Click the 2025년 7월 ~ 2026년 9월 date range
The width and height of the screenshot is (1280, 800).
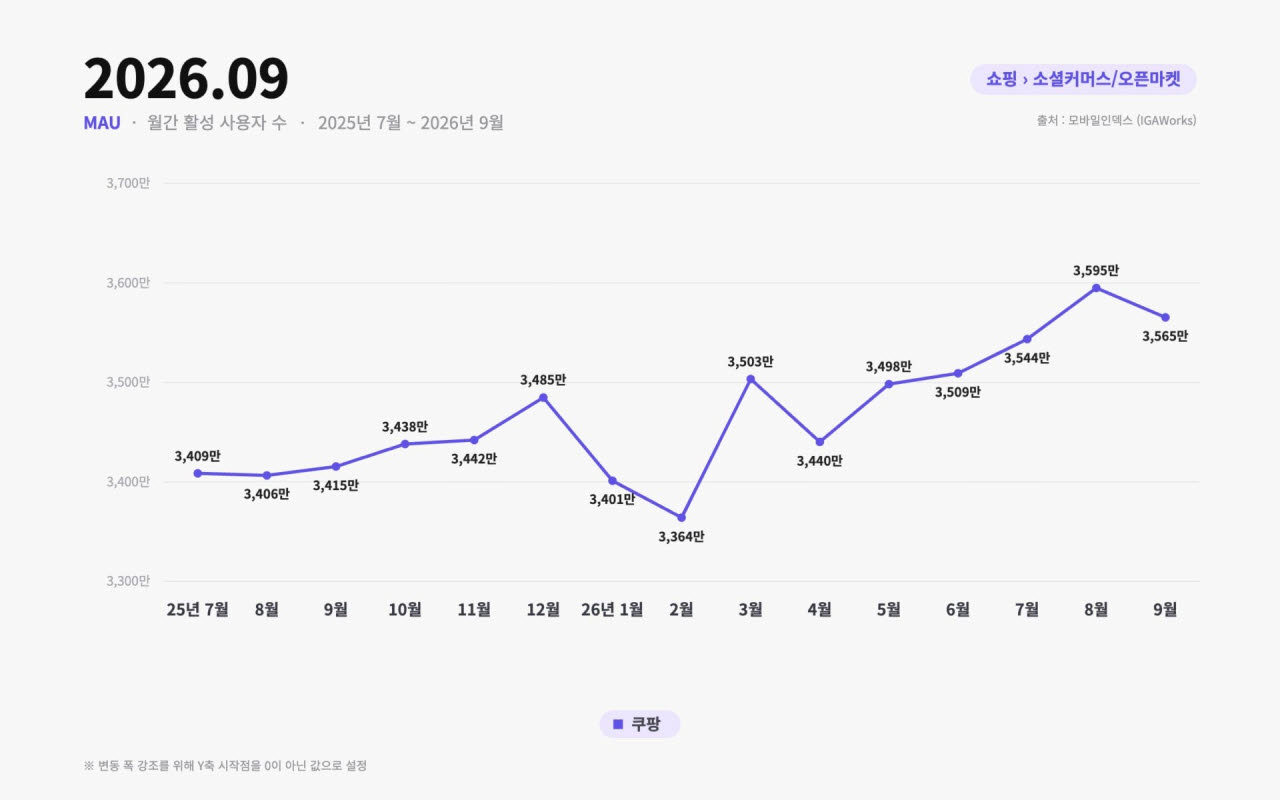click(x=411, y=123)
